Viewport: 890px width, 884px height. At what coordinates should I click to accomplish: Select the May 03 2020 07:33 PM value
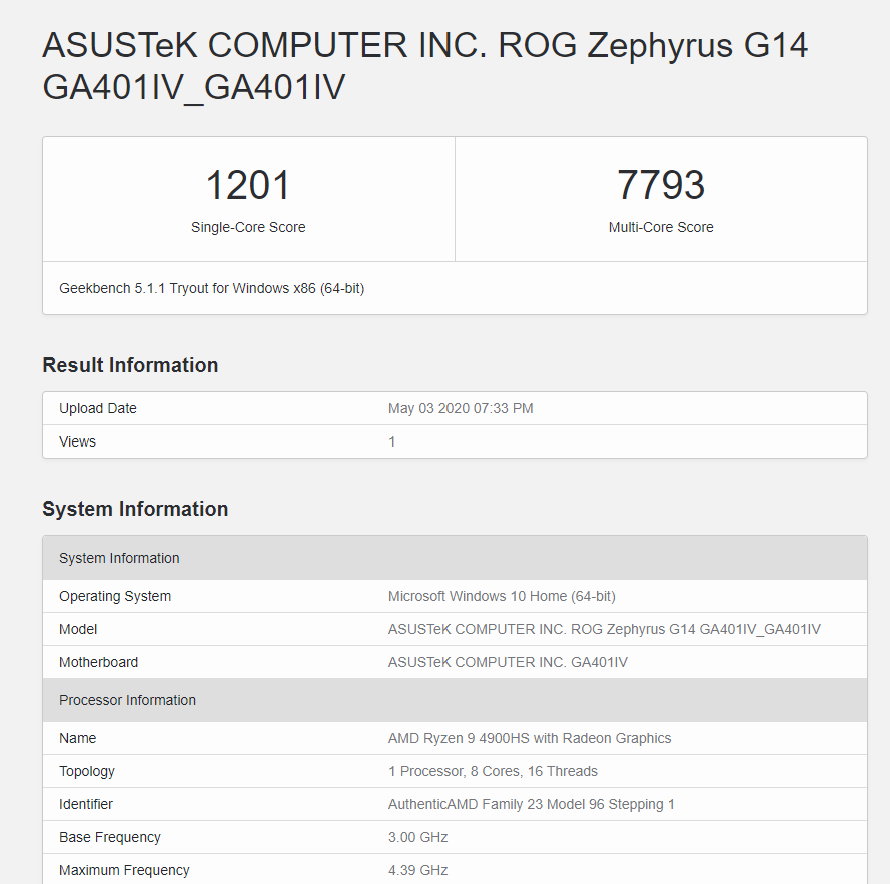(460, 408)
